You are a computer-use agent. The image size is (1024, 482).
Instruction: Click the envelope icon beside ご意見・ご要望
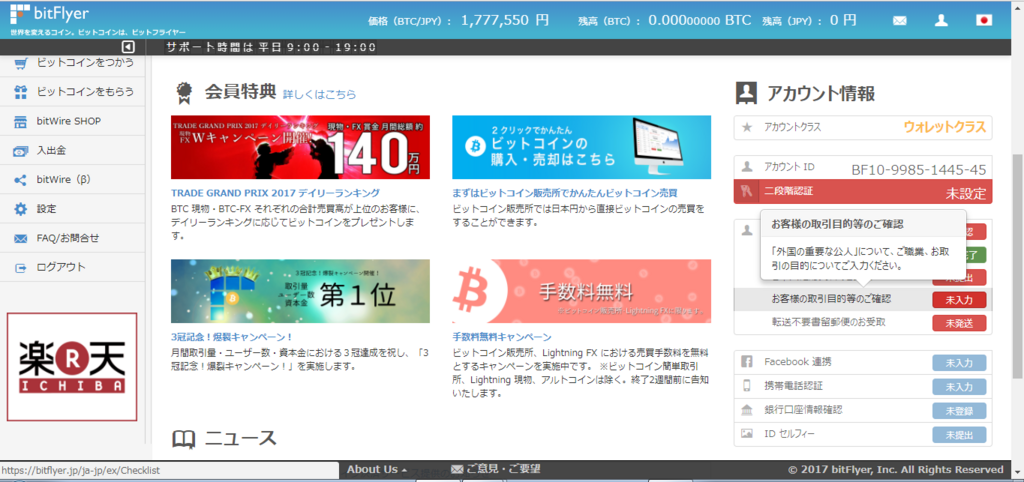point(456,469)
